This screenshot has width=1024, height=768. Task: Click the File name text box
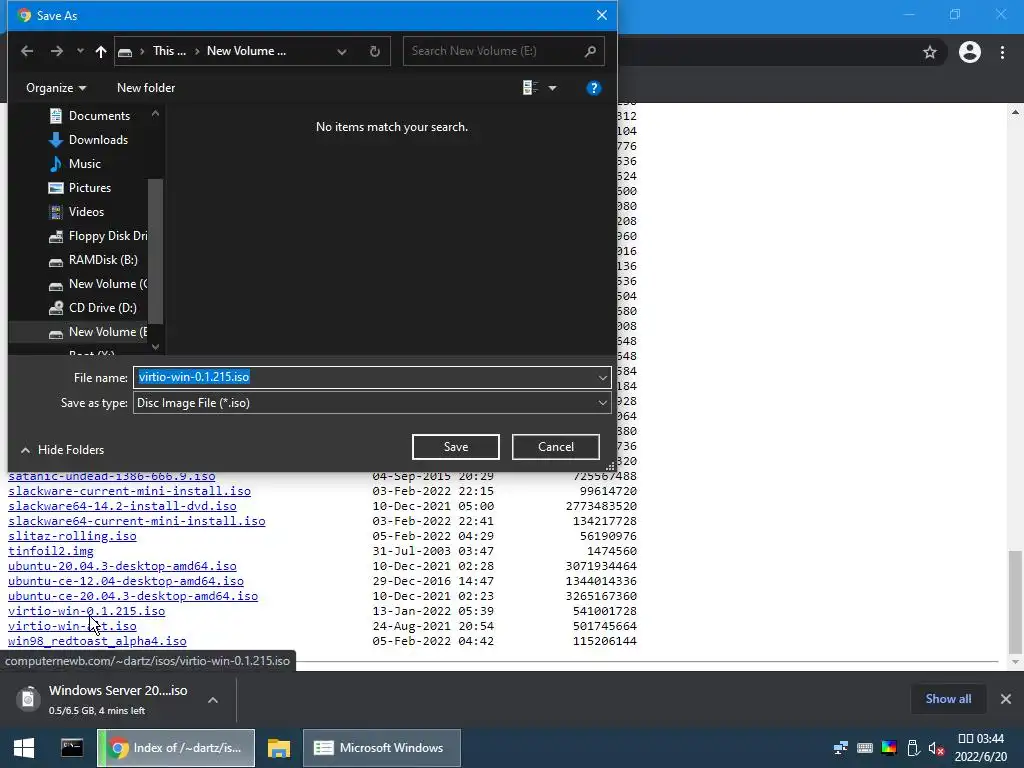(364, 377)
